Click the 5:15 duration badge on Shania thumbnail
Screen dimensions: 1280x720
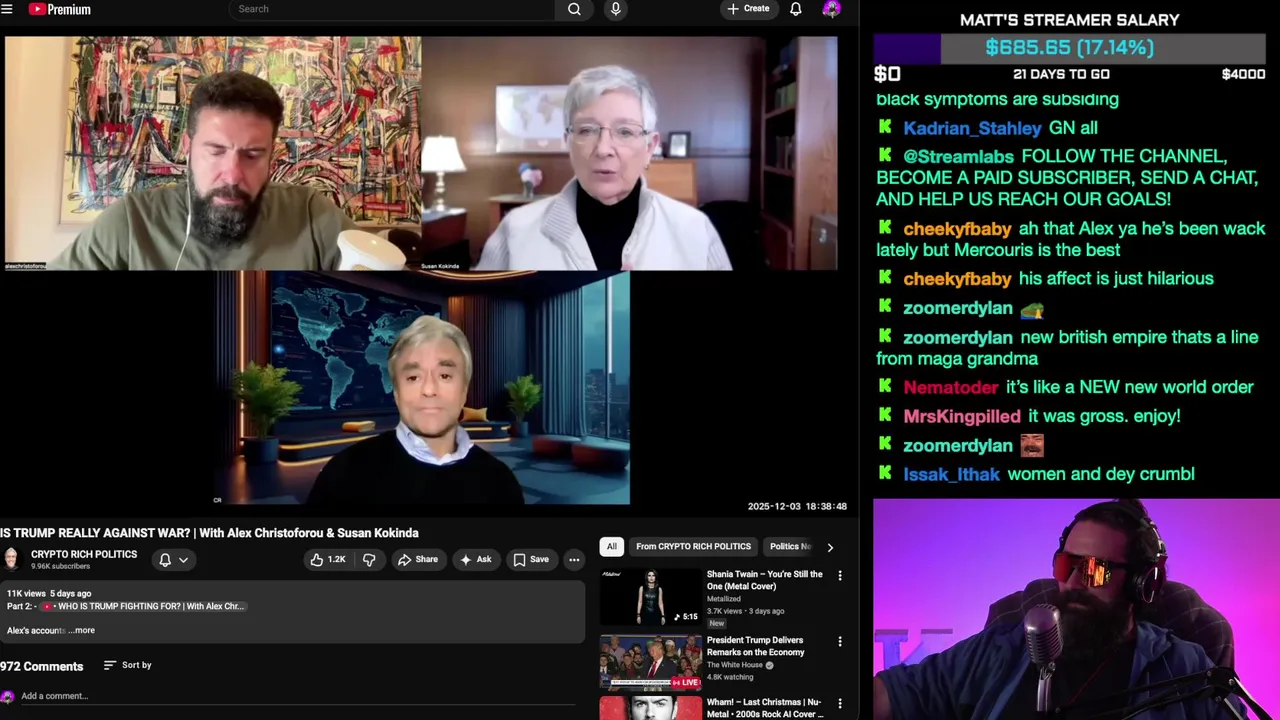tap(685, 617)
